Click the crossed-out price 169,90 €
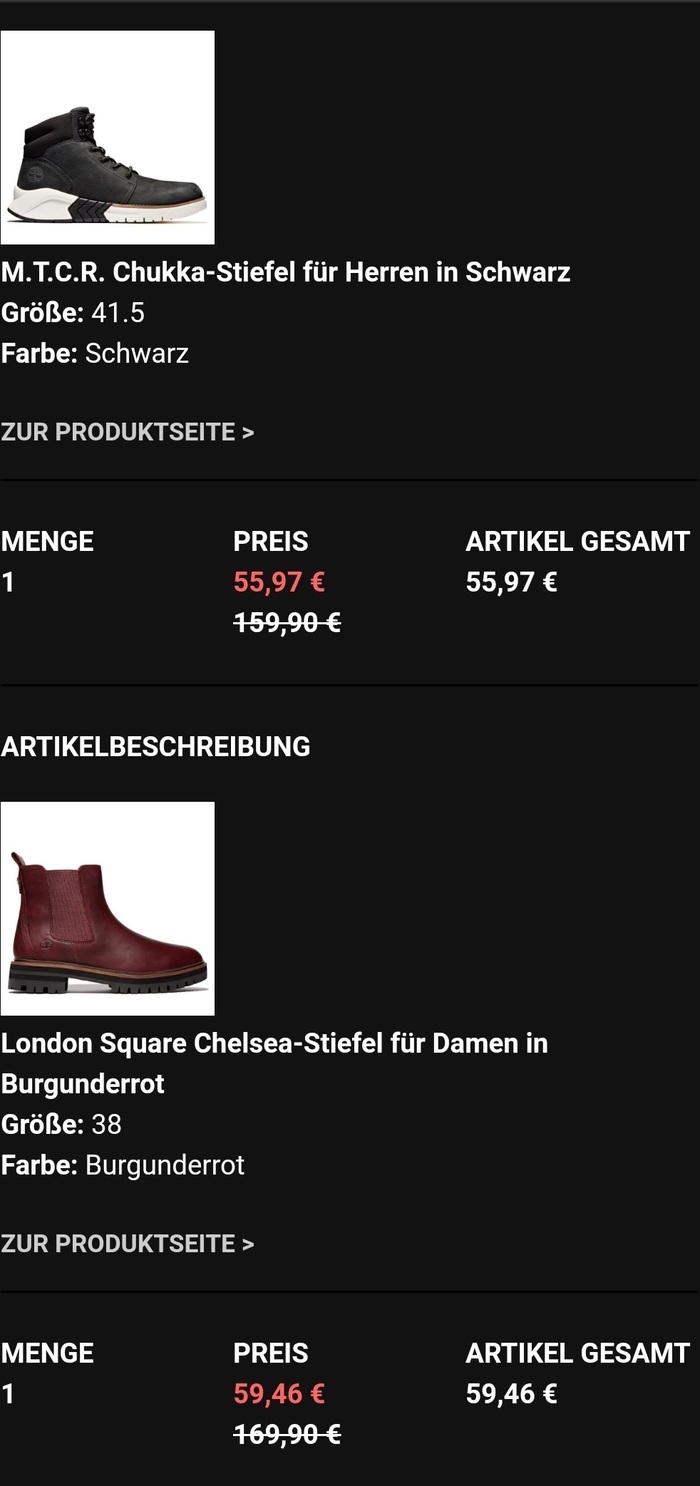700x1486 pixels. [x=287, y=1435]
